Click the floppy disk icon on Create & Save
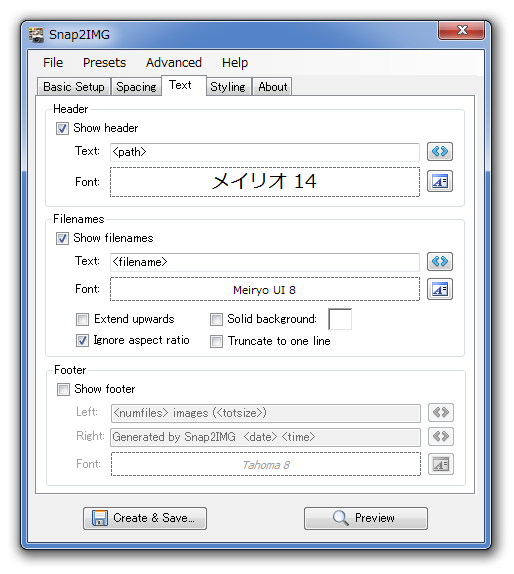This screenshot has width=514, height=574. (100, 518)
